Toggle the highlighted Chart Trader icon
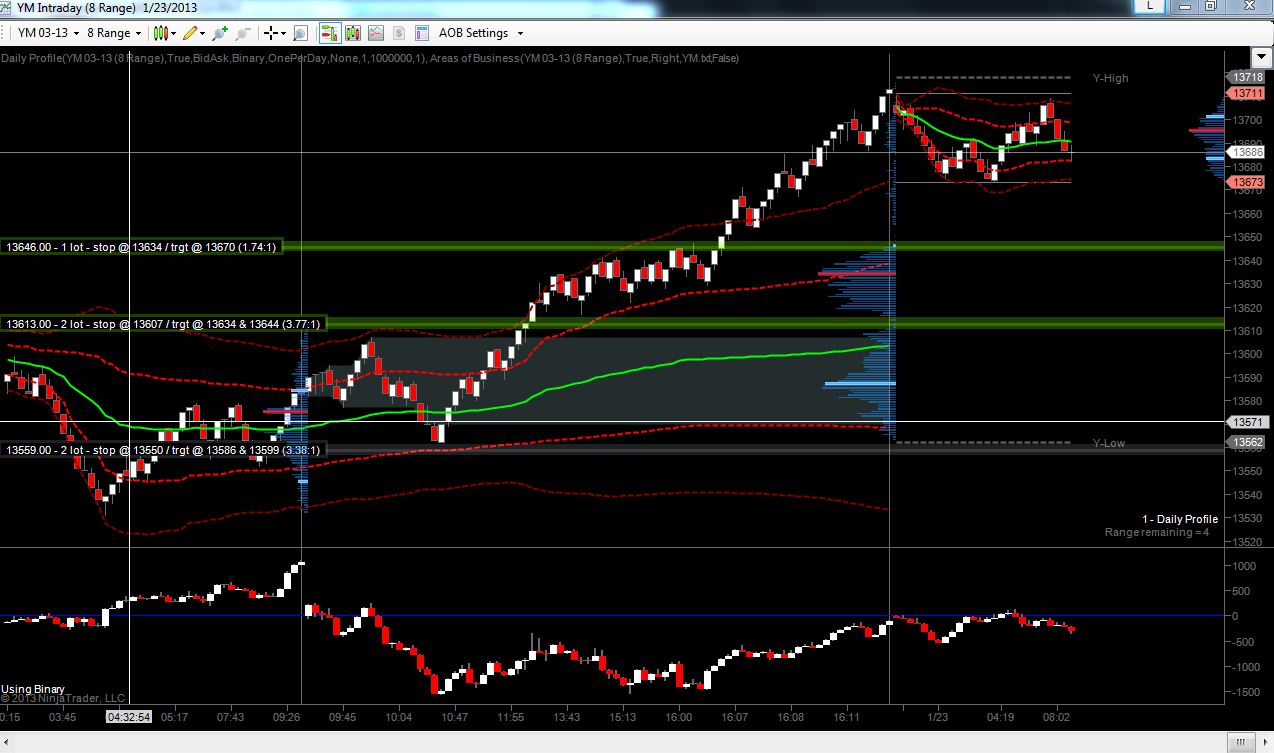 [x=329, y=33]
